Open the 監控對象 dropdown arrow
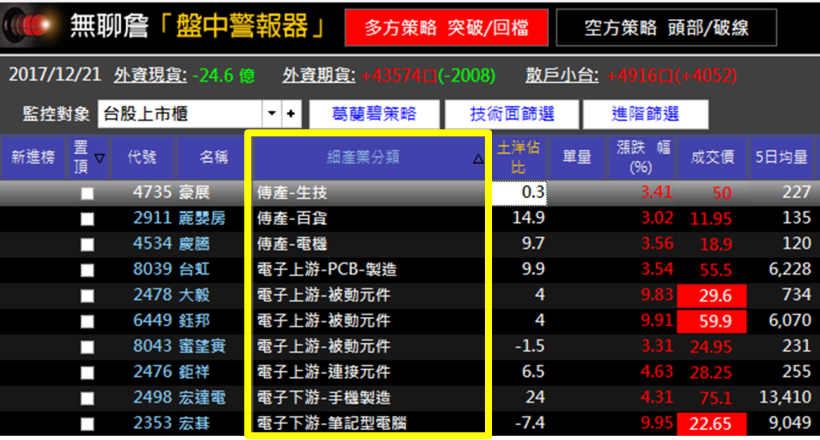820x440 pixels. click(x=271, y=114)
